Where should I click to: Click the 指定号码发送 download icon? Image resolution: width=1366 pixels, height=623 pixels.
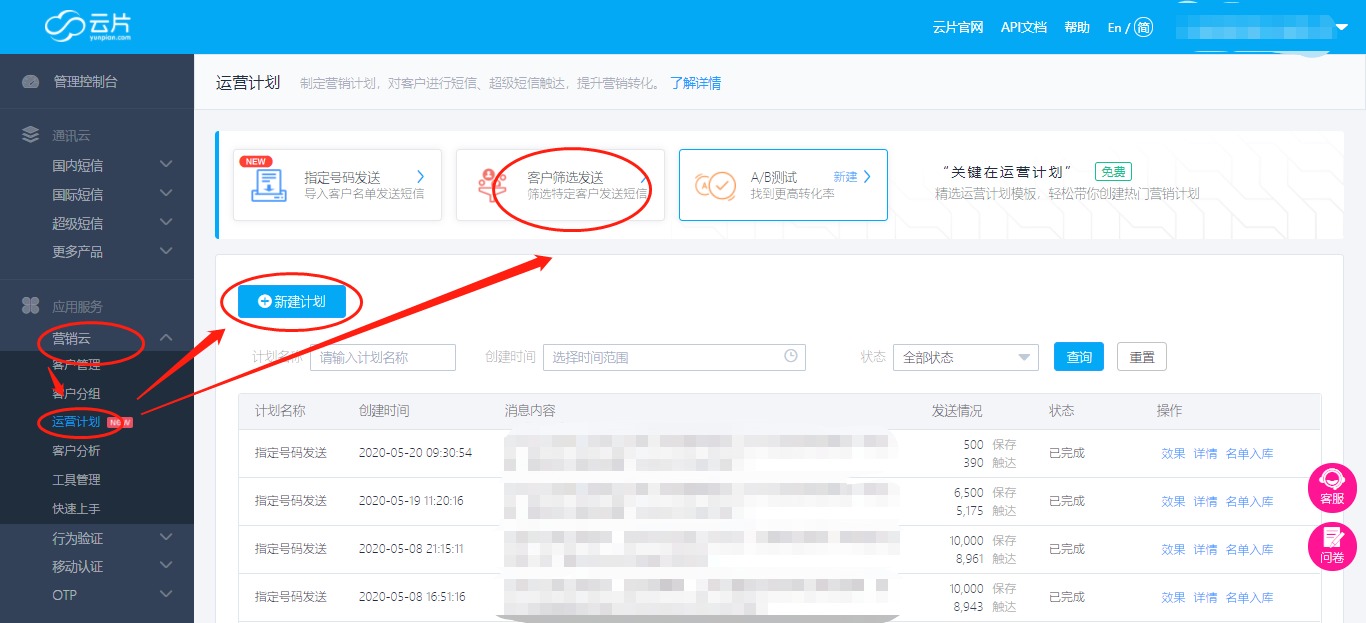click(x=267, y=185)
